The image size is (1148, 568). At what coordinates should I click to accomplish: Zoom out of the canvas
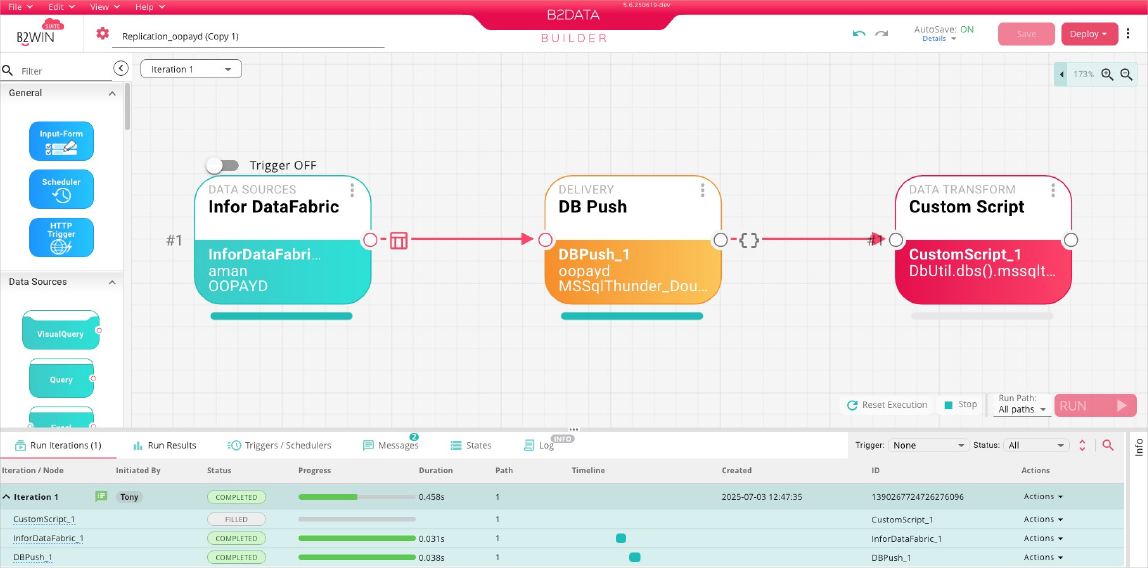coord(1126,75)
